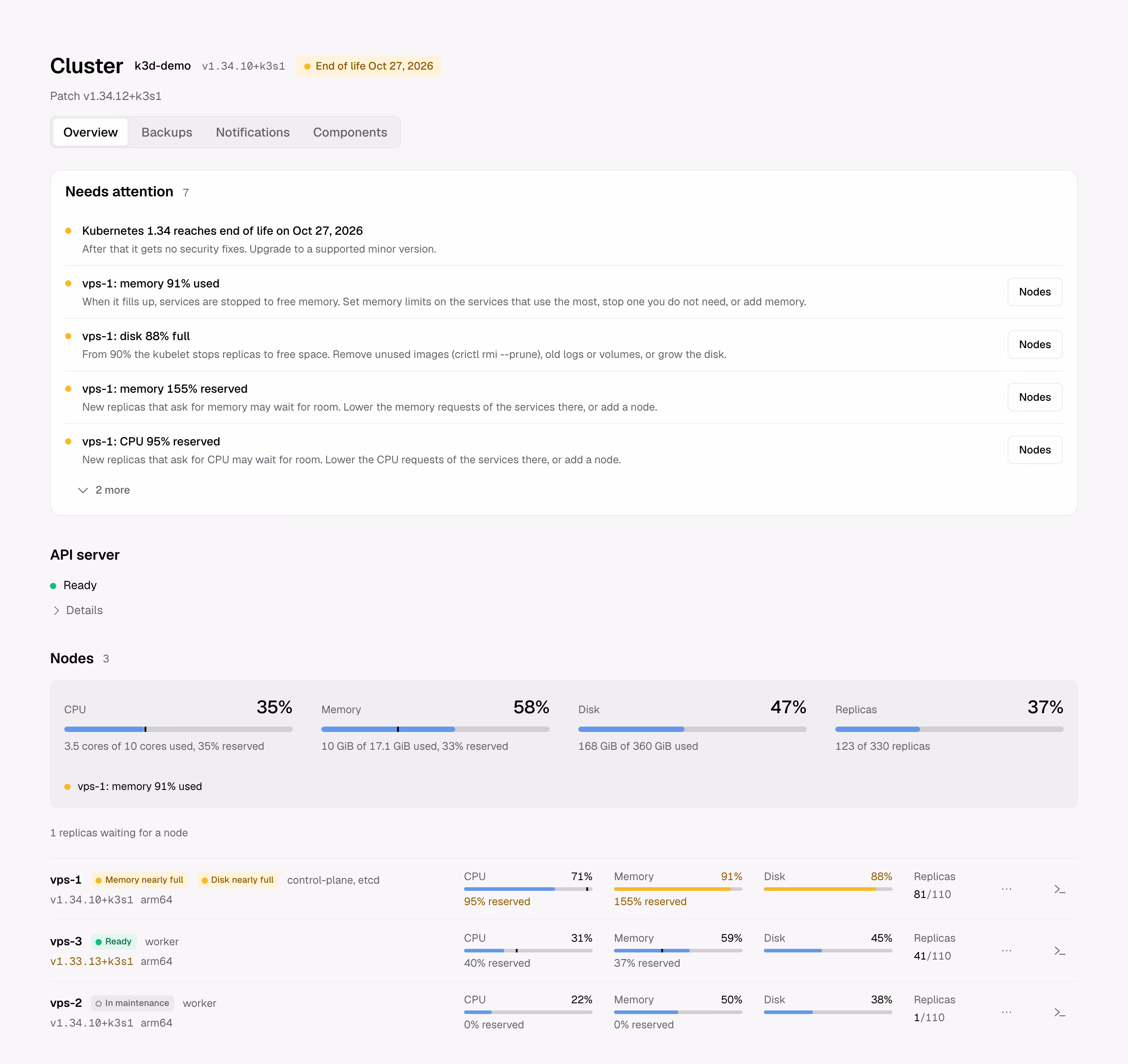Select the vps-2 node name

click(66, 1003)
